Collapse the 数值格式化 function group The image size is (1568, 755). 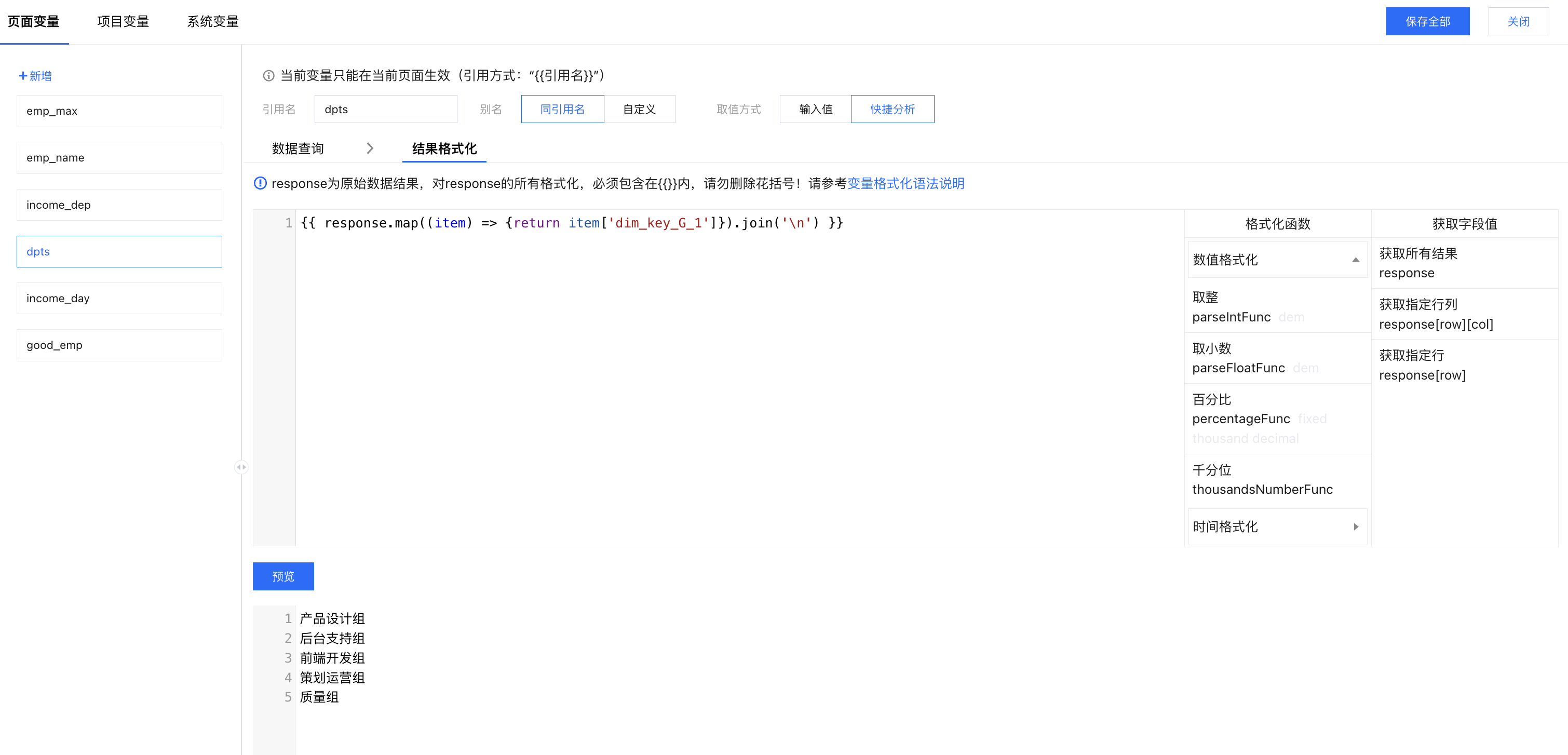[x=1277, y=260]
